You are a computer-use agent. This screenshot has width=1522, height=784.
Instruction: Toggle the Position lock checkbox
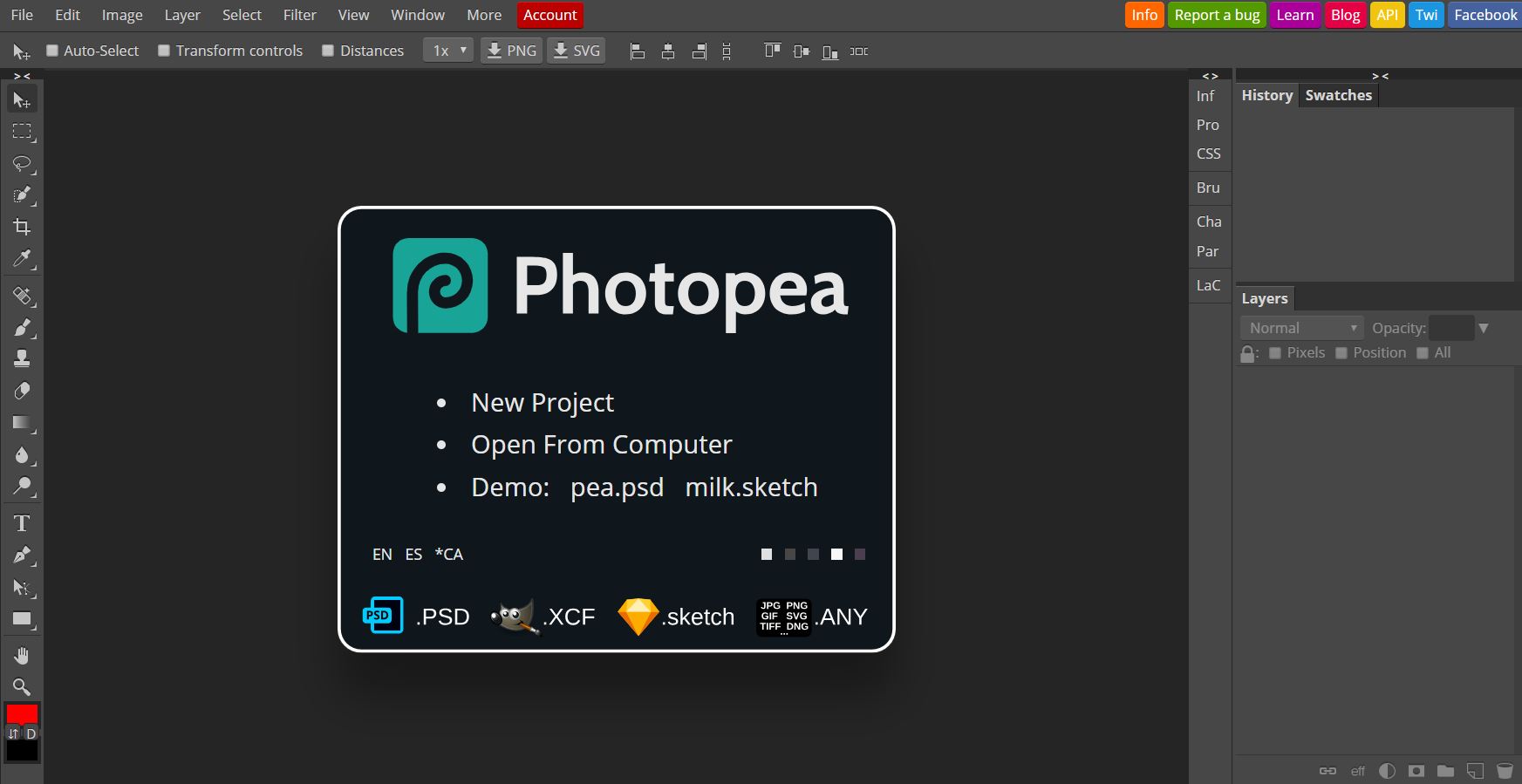1341,352
